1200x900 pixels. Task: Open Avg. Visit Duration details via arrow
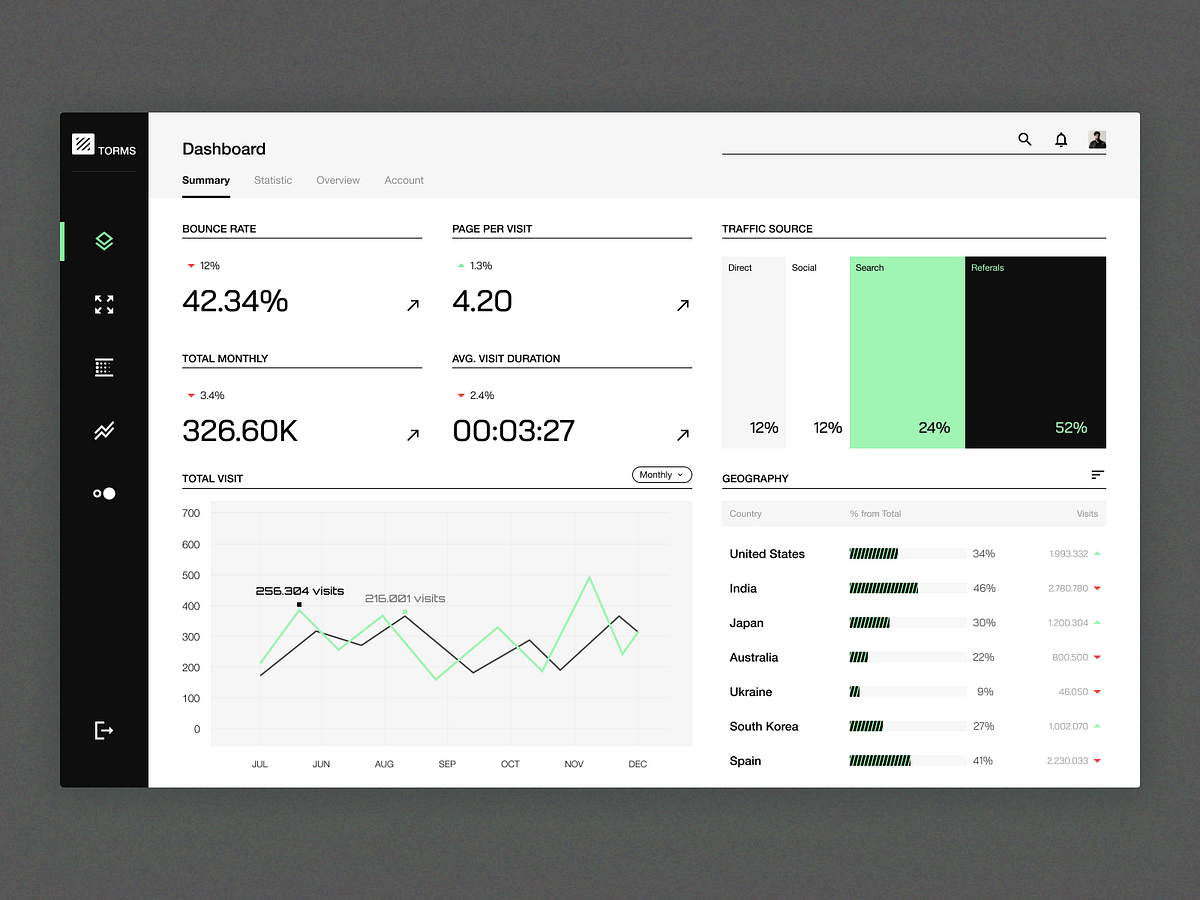click(x=682, y=435)
